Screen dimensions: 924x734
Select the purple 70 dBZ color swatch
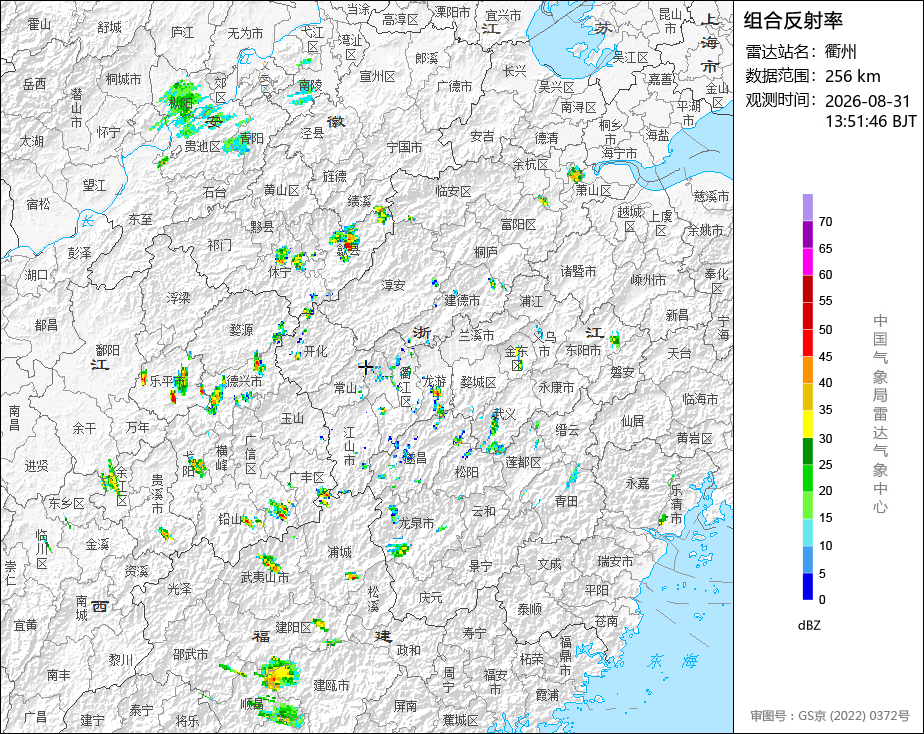point(807,207)
